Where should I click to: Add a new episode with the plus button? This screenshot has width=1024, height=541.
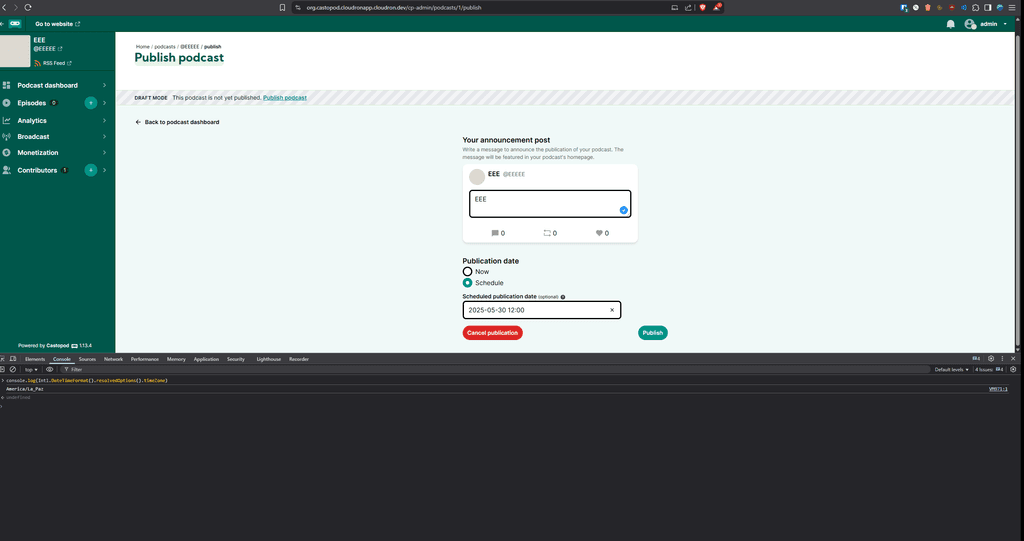pyautogui.click(x=91, y=103)
